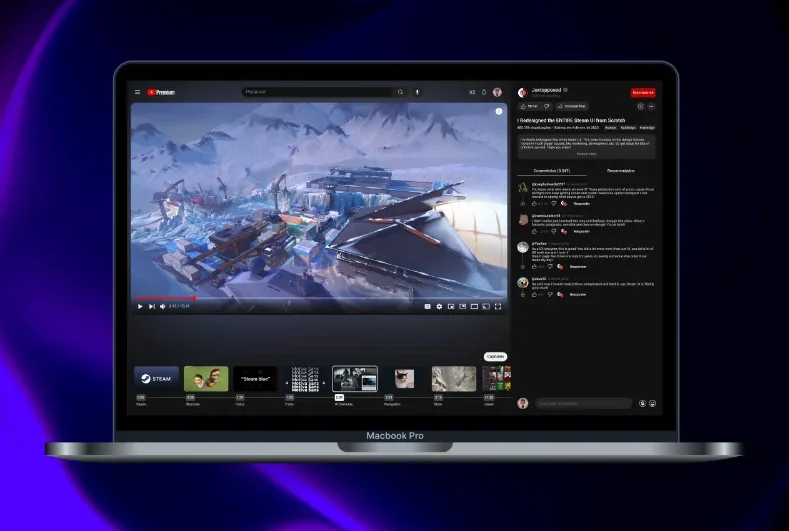Open the account avatar in top bar
The image size is (789, 531).
pyautogui.click(x=497, y=92)
